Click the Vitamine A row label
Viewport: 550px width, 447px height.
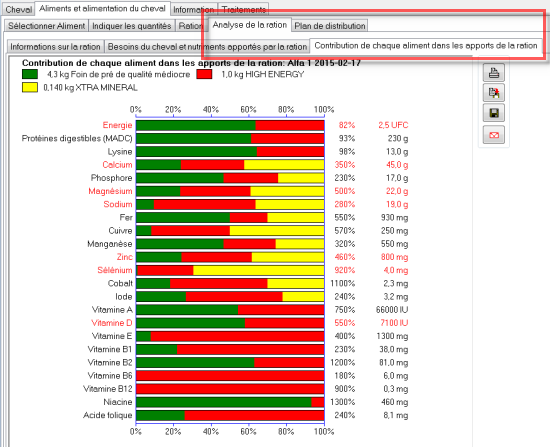pyautogui.click(x=112, y=310)
